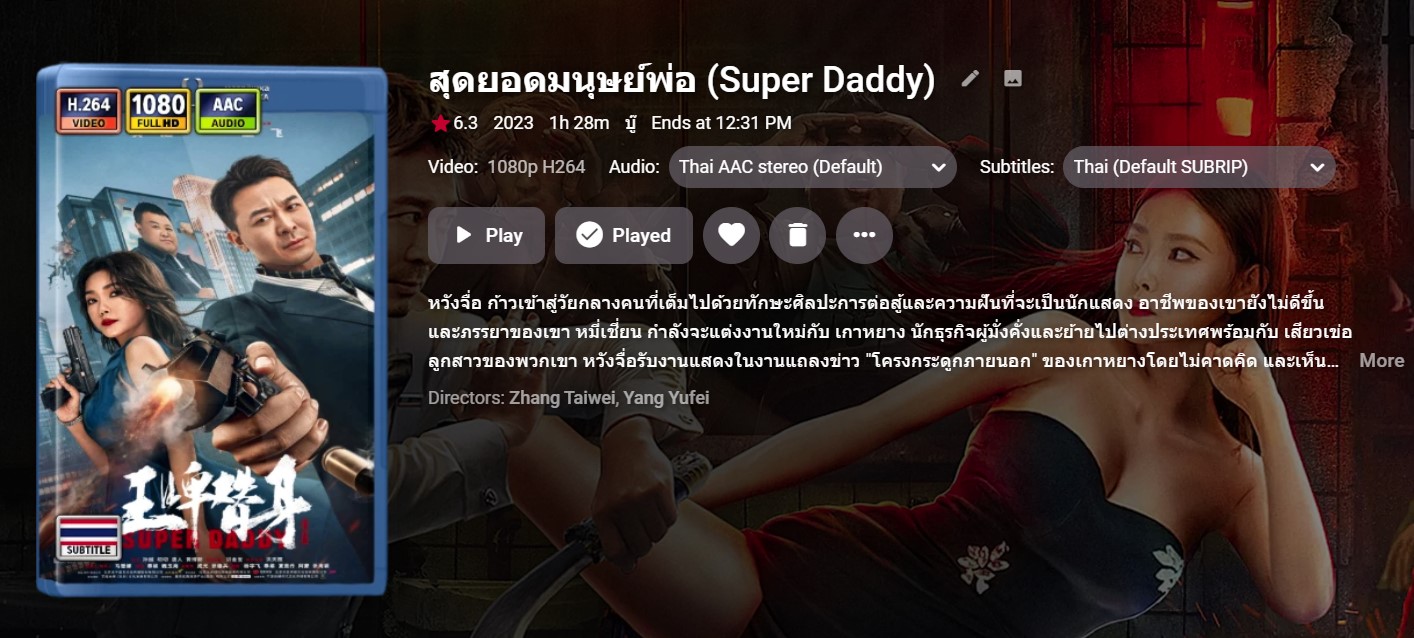The height and width of the screenshot is (638, 1414).
Task: Open the edit images icon beside title
Action: 1013,78
